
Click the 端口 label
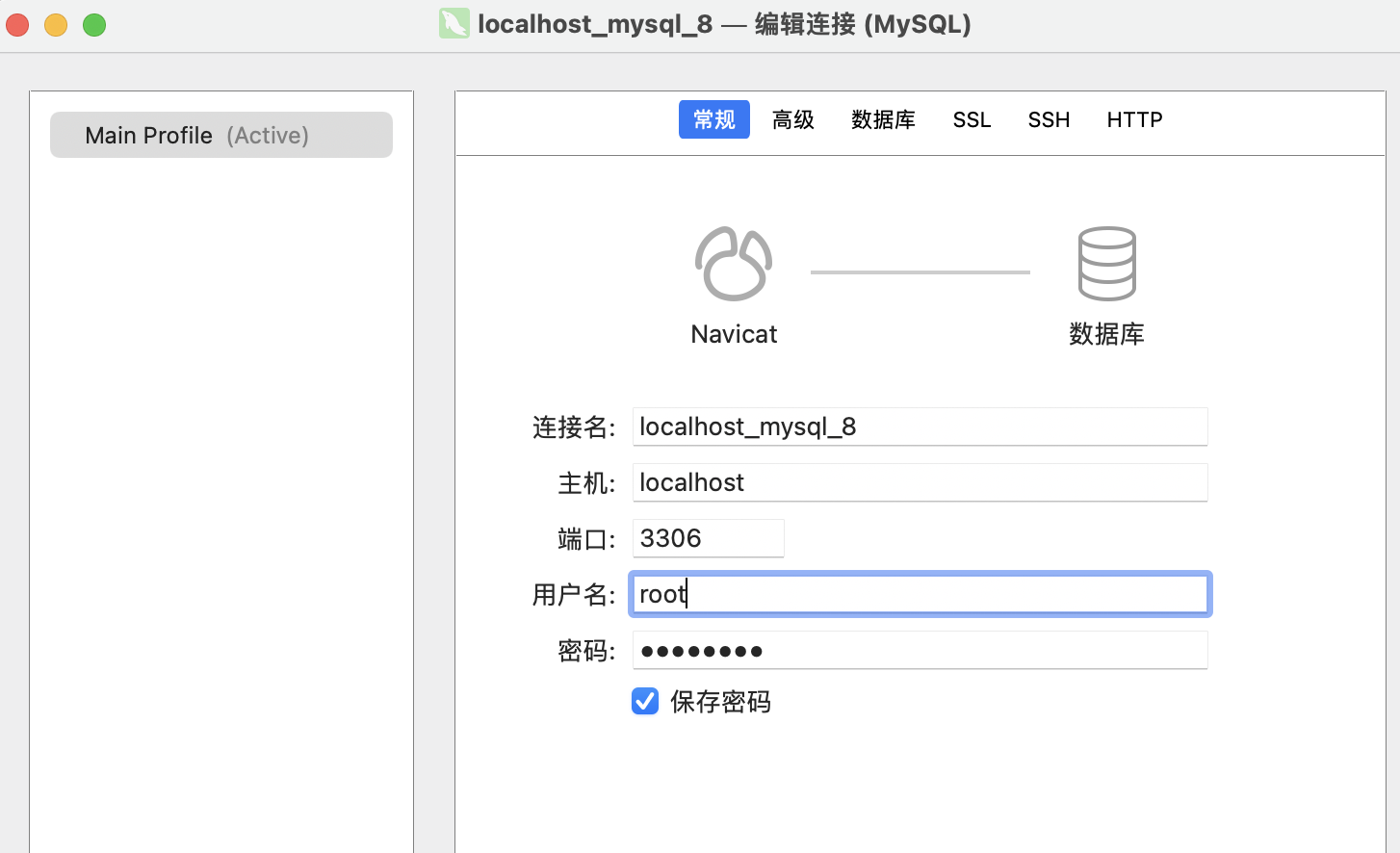(x=586, y=539)
